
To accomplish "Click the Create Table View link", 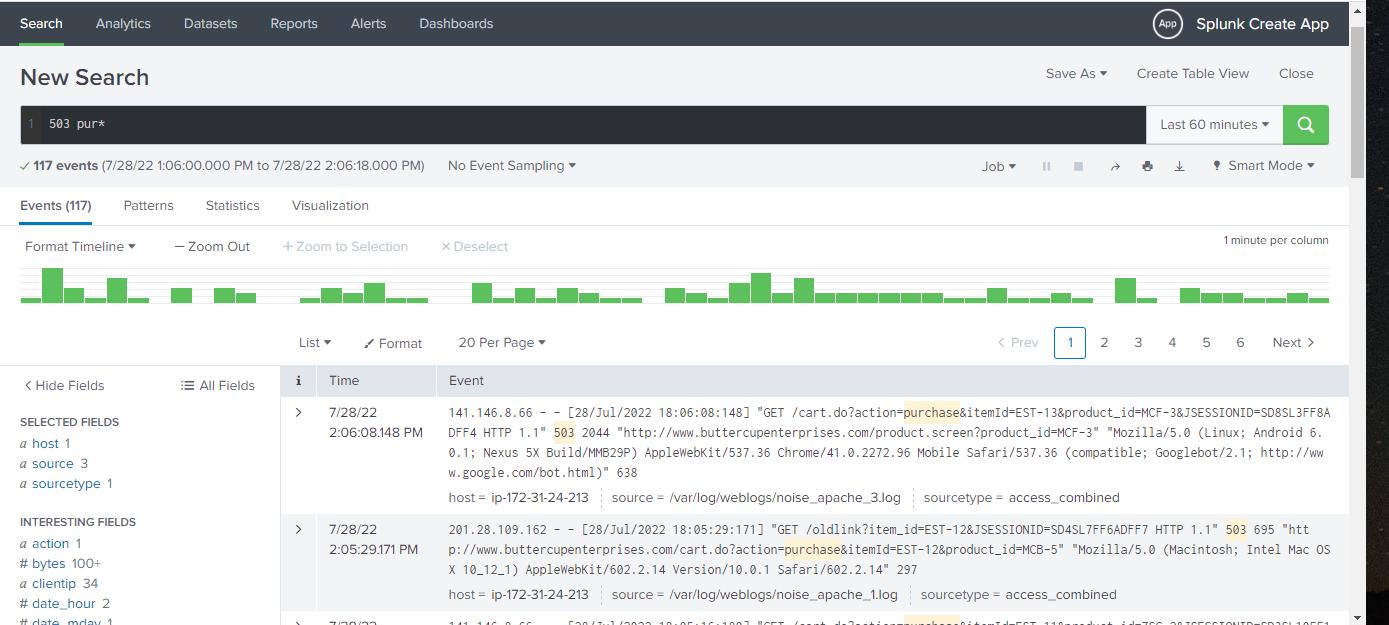I will pyautogui.click(x=1191, y=73).
